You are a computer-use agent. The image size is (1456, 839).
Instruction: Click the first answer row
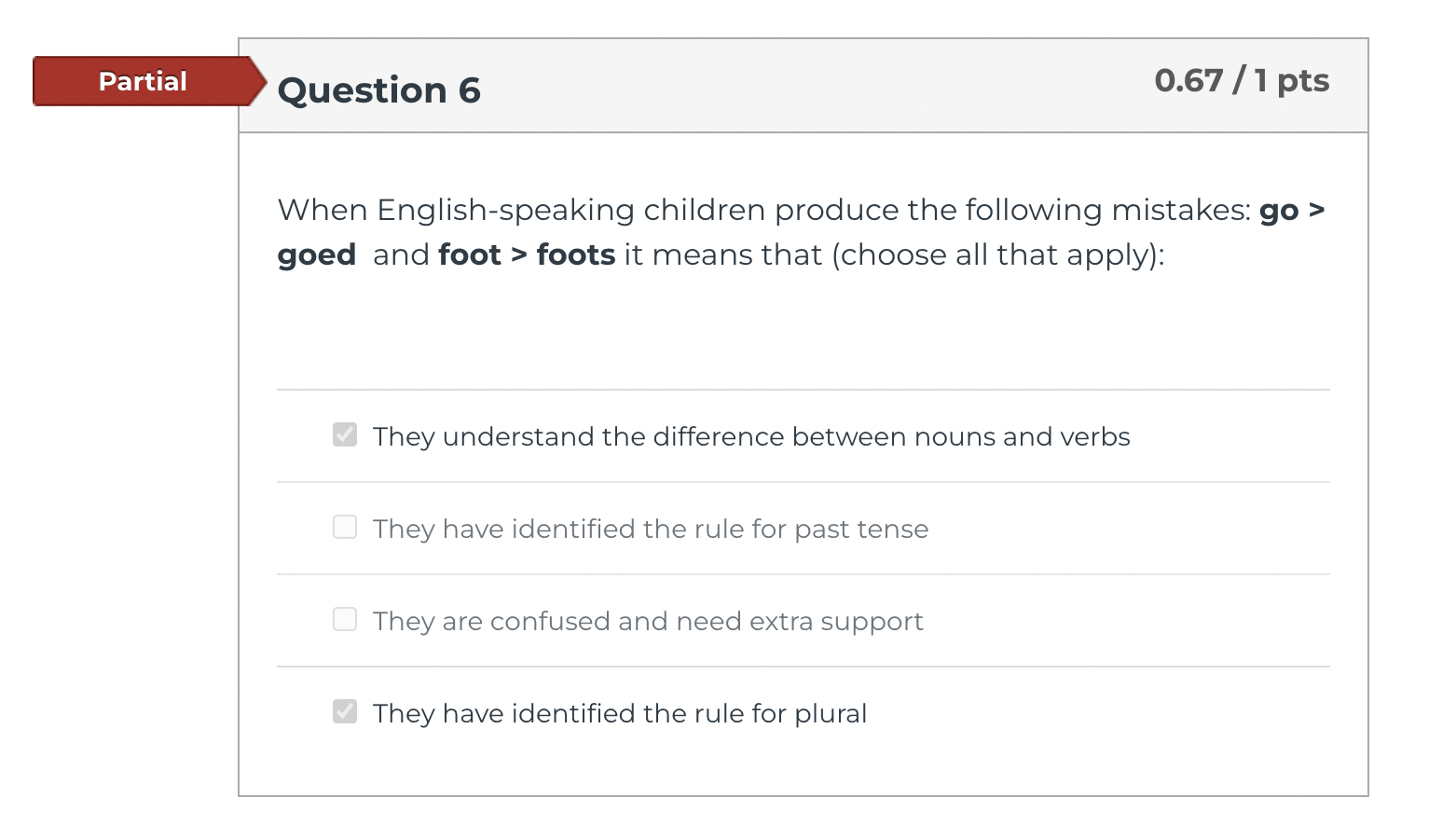click(x=802, y=435)
